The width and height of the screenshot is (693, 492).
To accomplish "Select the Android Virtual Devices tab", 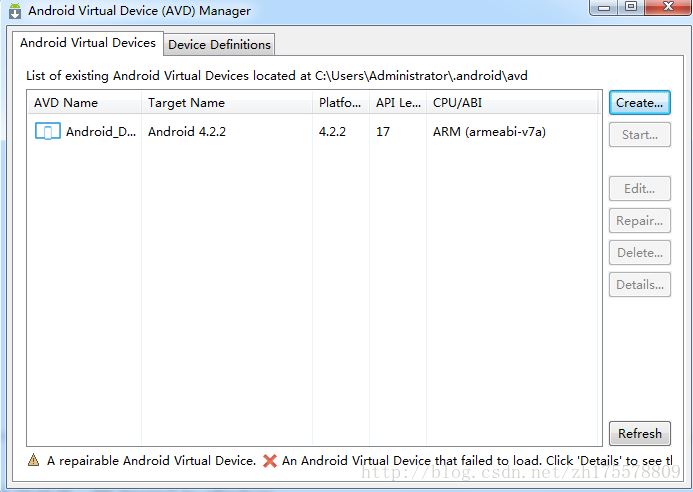I will pos(88,43).
